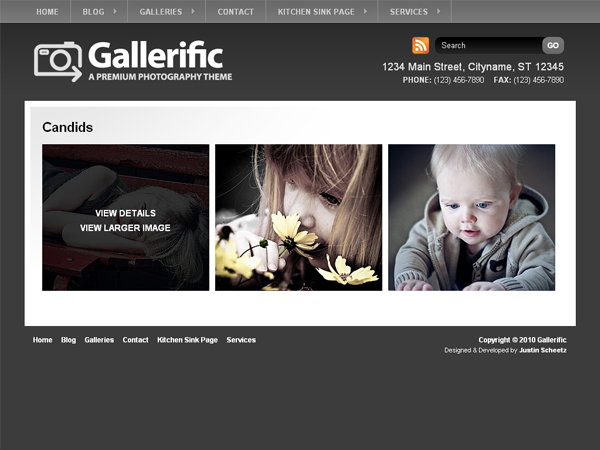The width and height of the screenshot is (600, 450).
Task: Click the Justin Scheetz credit link
Action: pyautogui.click(x=543, y=350)
